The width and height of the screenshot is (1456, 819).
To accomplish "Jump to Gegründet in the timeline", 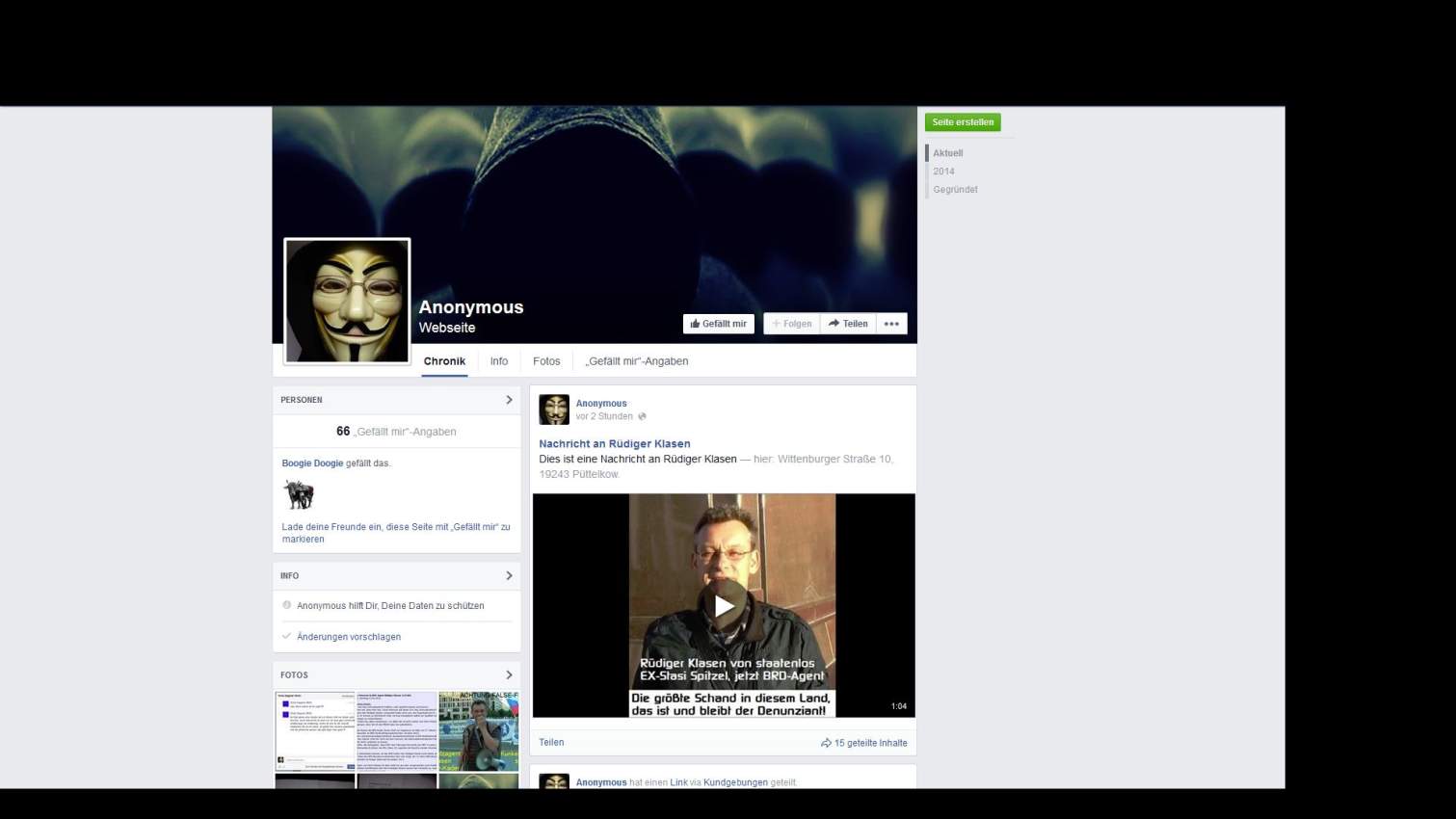I will pos(955,190).
